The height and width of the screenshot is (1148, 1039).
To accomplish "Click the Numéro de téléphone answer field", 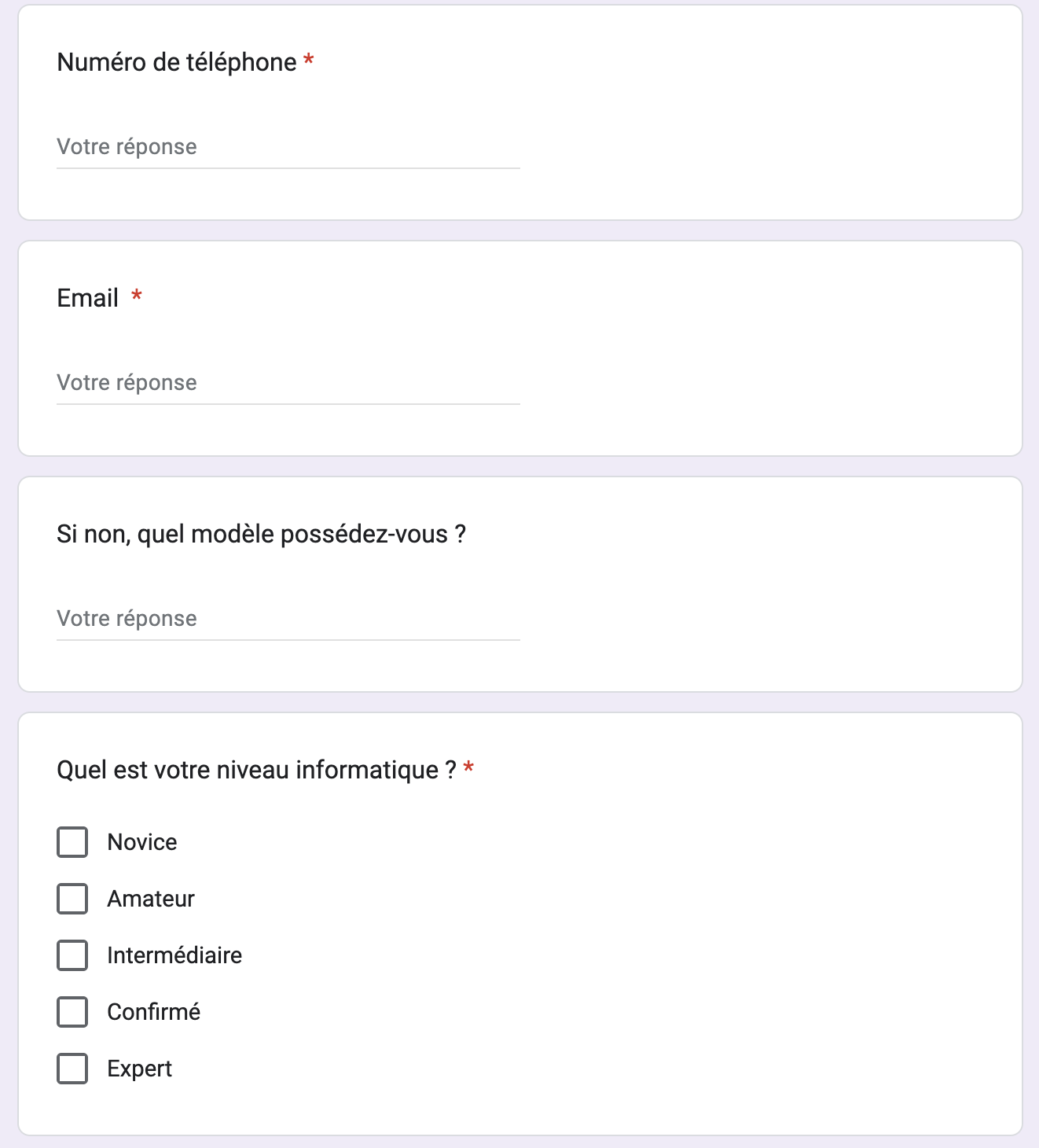I will [x=288, y=147].
